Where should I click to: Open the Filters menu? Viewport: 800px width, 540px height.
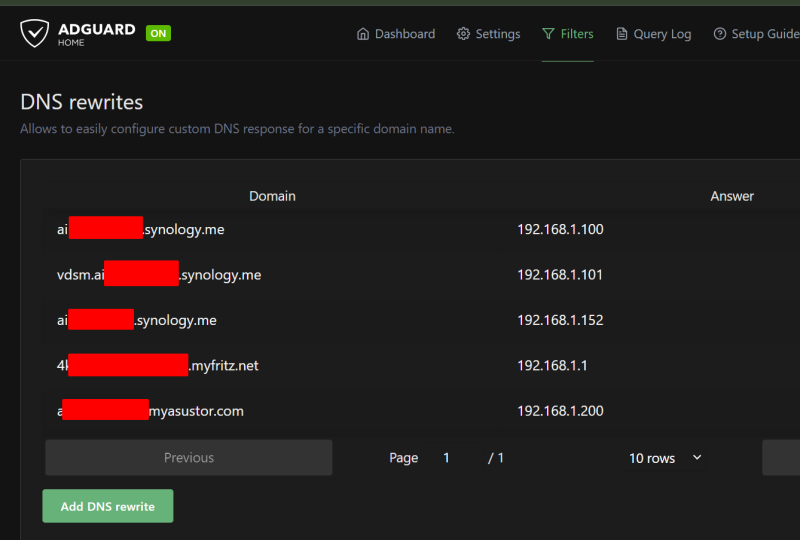coord(567,34)
